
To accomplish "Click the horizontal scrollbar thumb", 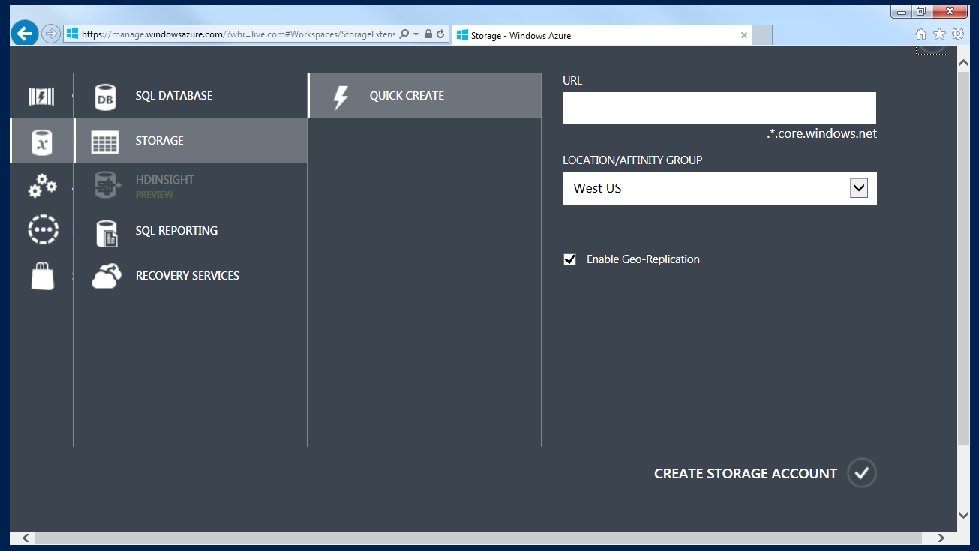I will 478,538.
